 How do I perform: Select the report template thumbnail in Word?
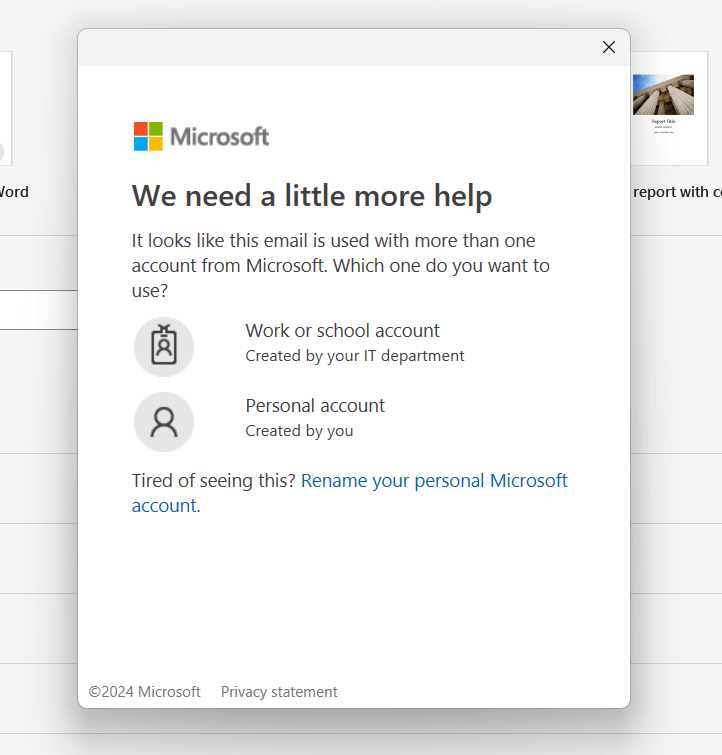[x=669, y=108]
